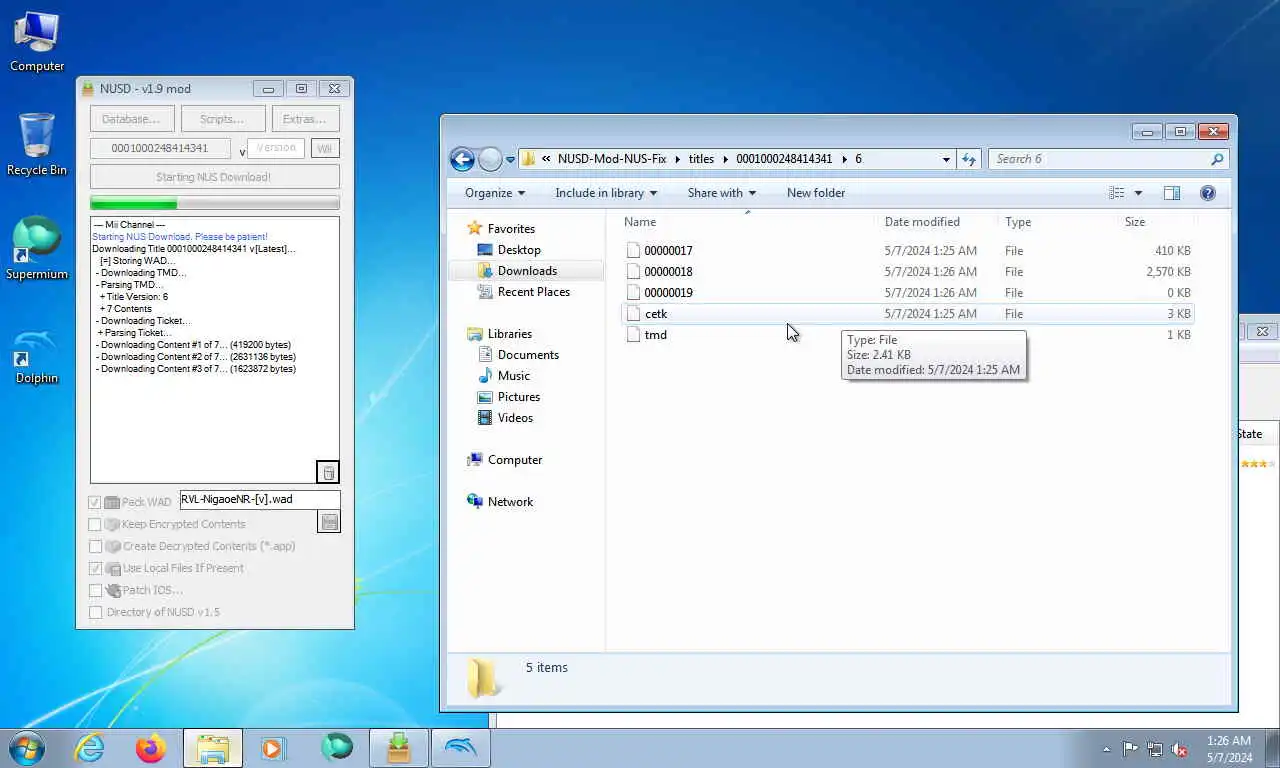Change view with the Explorer views icon
The image size is (1280, 768).
[1117, 193]
